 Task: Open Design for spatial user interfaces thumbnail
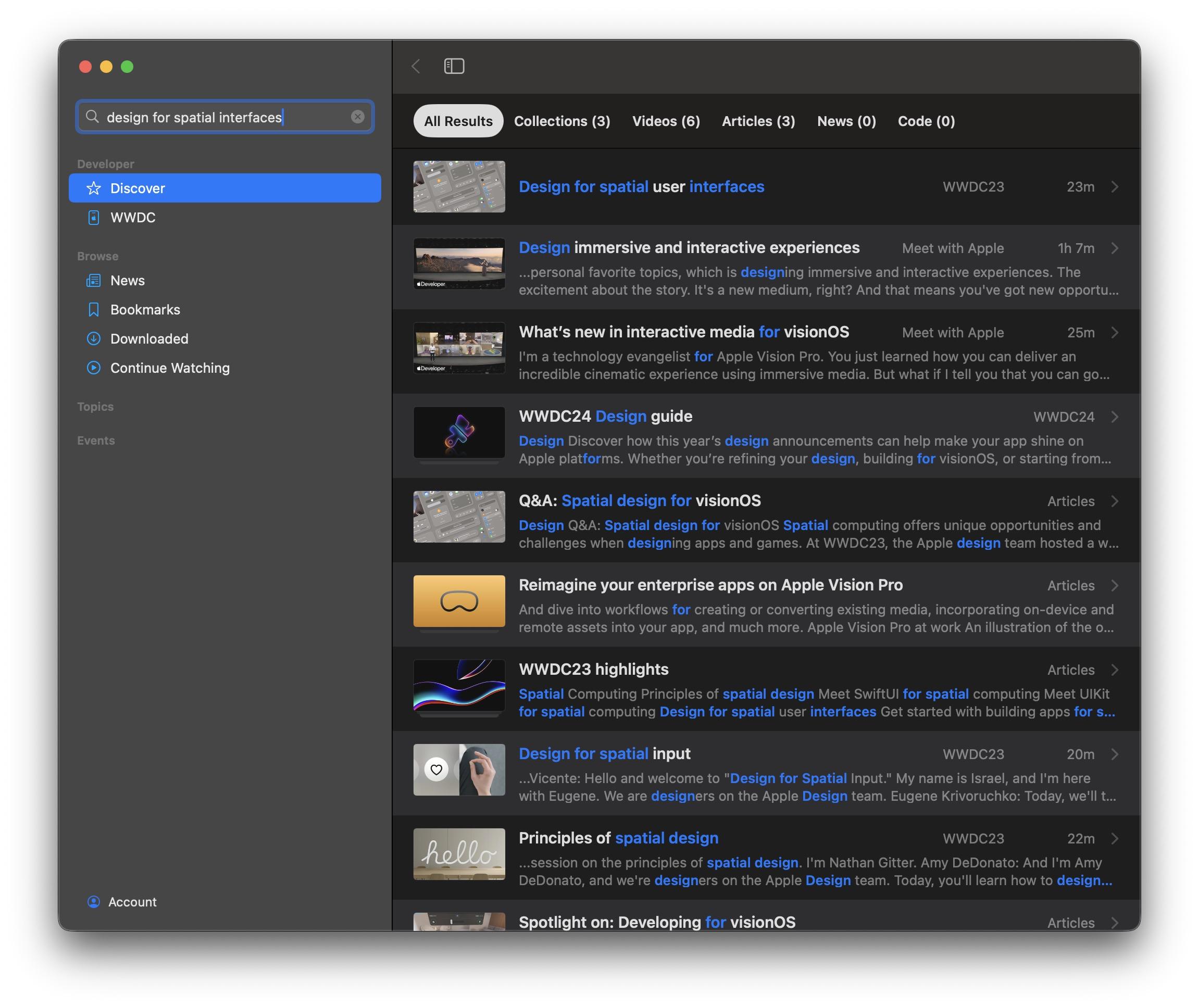459,187
